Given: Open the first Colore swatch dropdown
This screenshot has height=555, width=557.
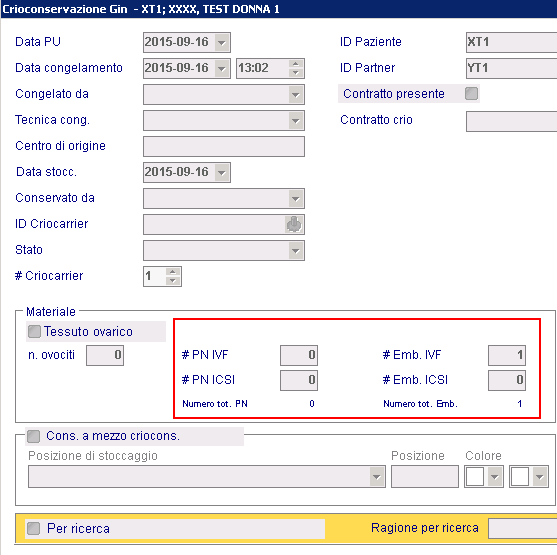Looking at the screenshot, I should [x=494, y=476].
